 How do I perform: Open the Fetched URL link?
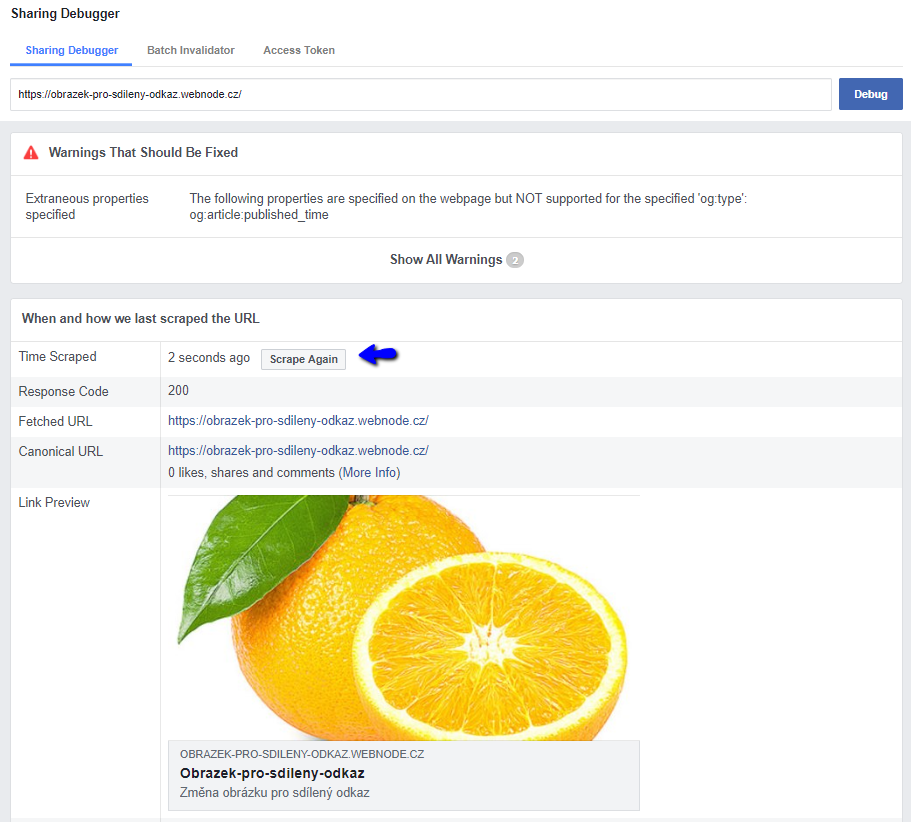[x=298, y=421]
